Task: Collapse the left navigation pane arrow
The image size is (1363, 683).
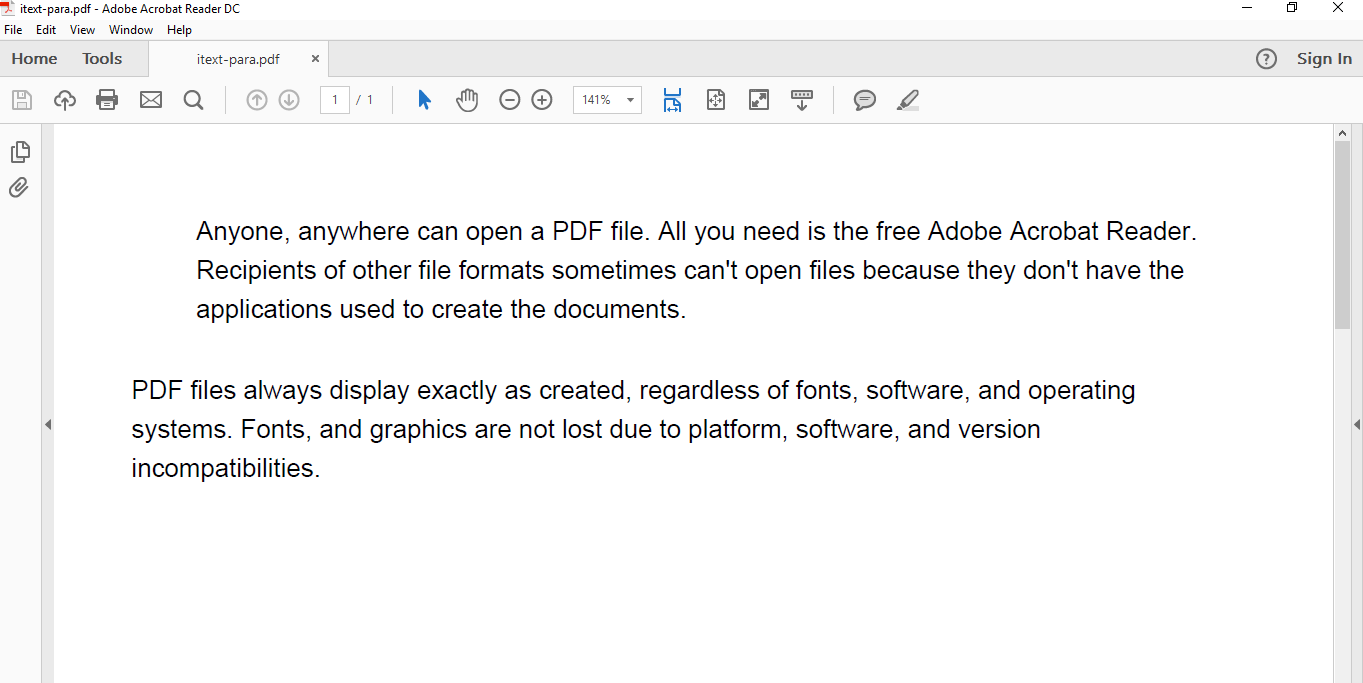Action: coord(49,423)
